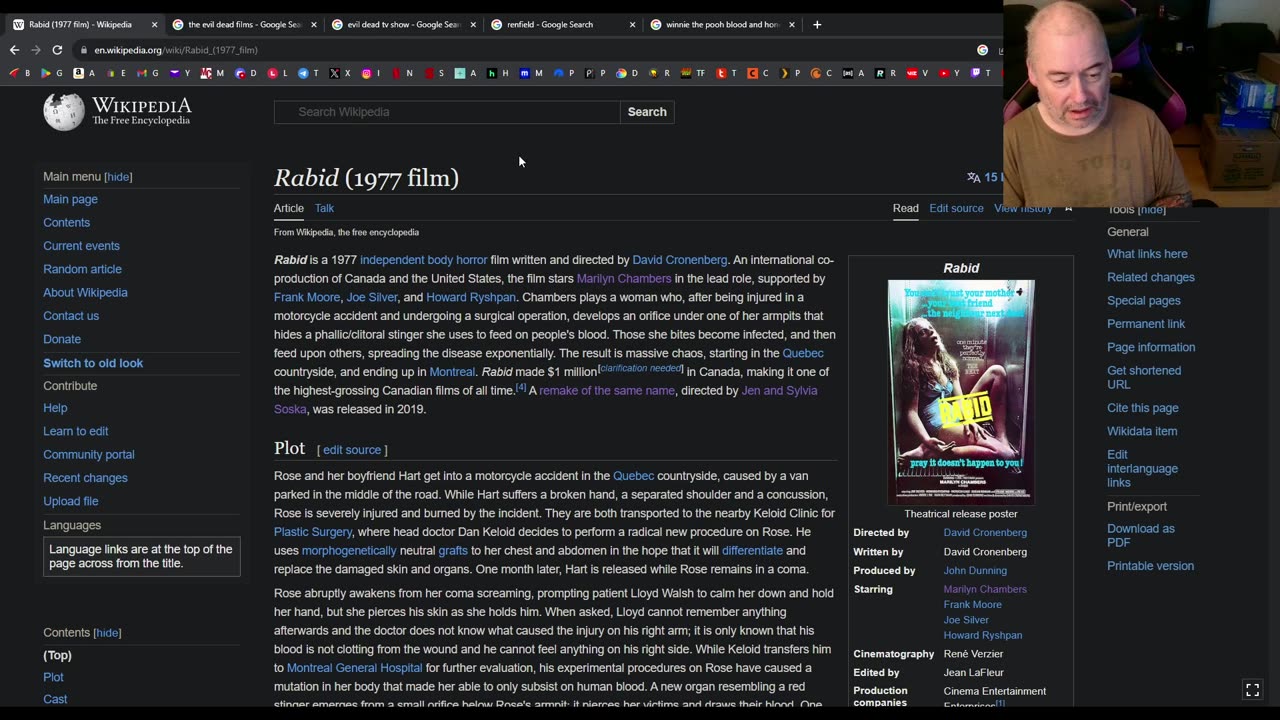1280x720 pixels.
Task: Jump to Cast in Contents
Action: (x=55, y=699)
